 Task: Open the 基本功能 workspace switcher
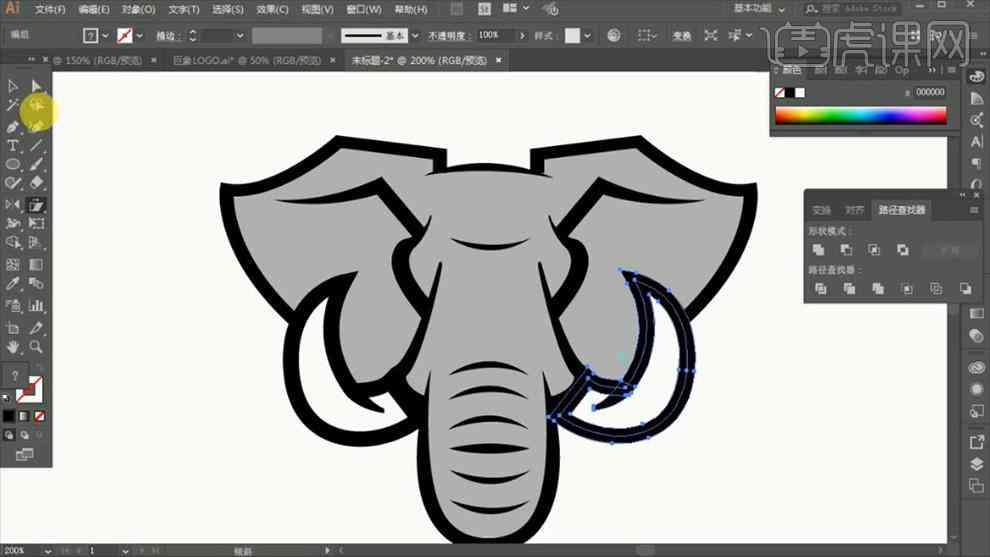click(x=760, y=9)
